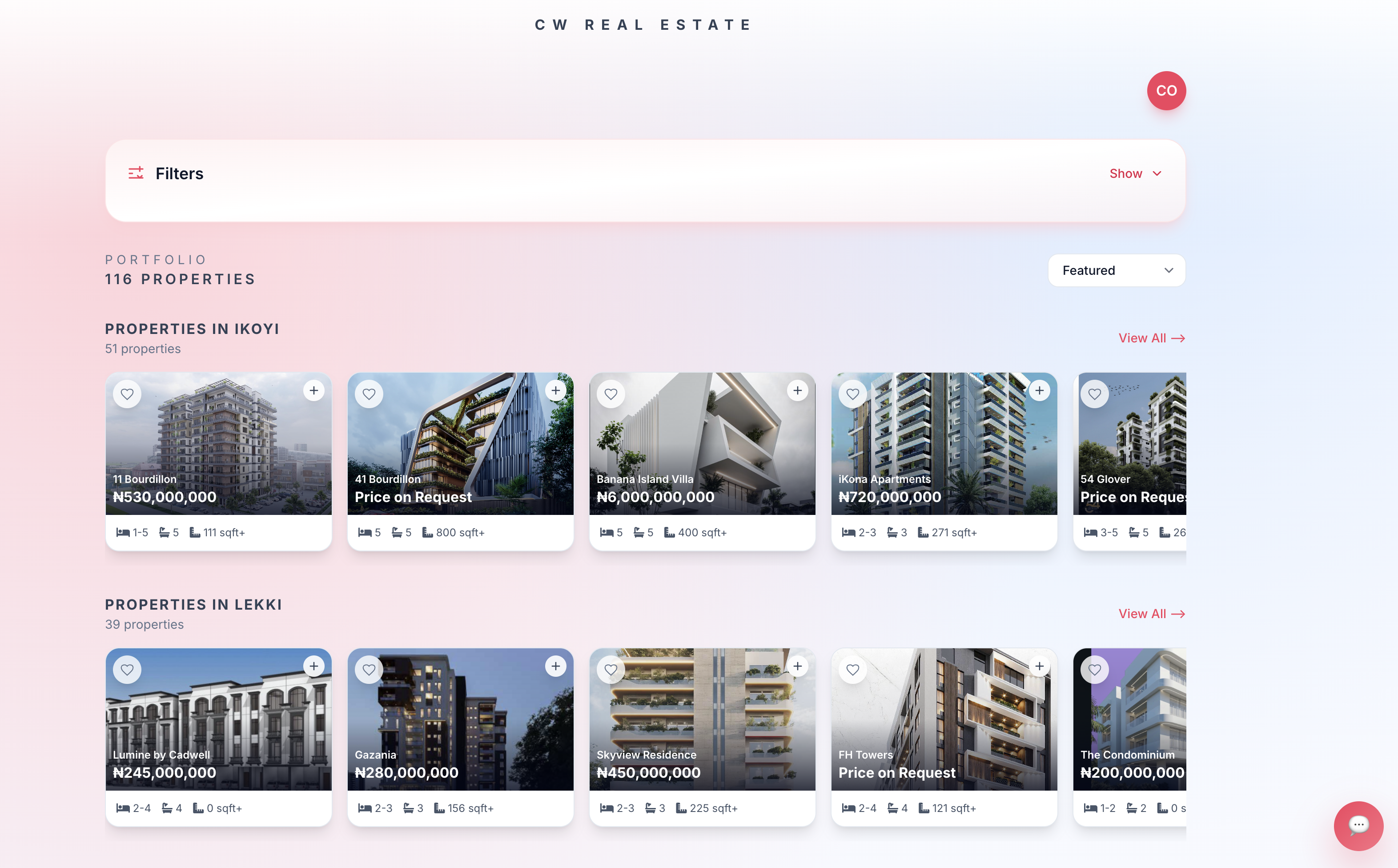Click the plus icon on iKona Apartments card
This screenshot has width=1398, height=868.
coord(1039,390)
